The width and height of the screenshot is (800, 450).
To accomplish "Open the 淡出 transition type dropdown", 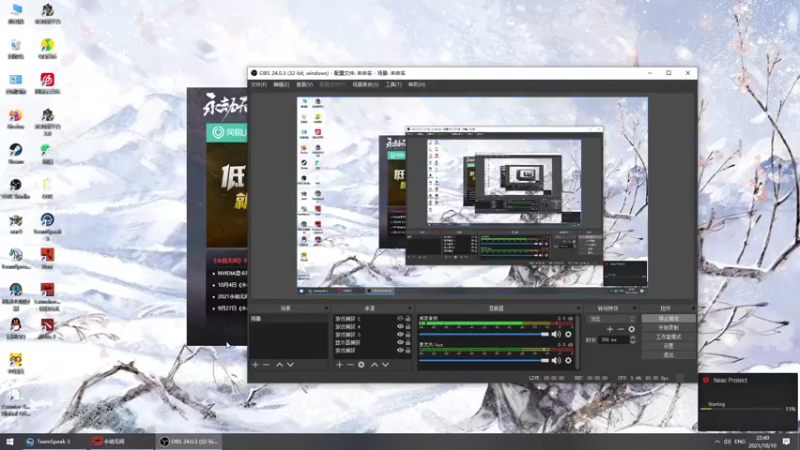I will point(612,319).
